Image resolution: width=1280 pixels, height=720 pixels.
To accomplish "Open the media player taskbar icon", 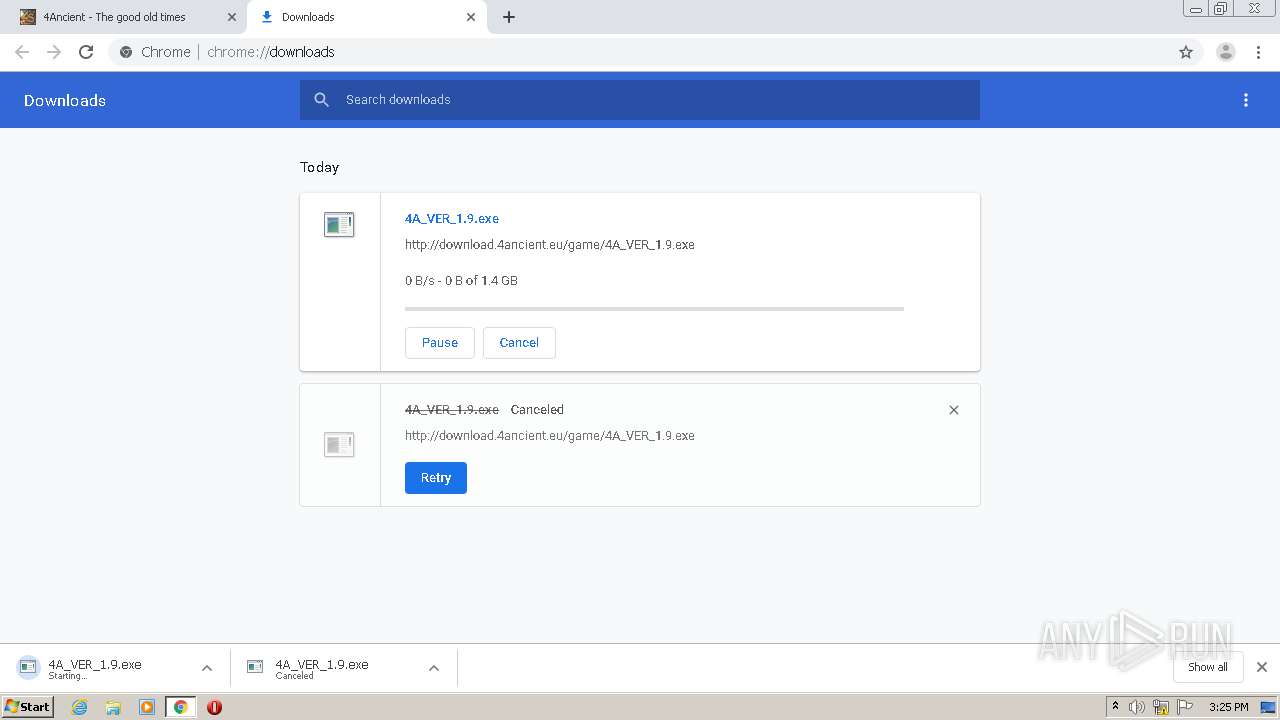I will [x=147, y=707].
